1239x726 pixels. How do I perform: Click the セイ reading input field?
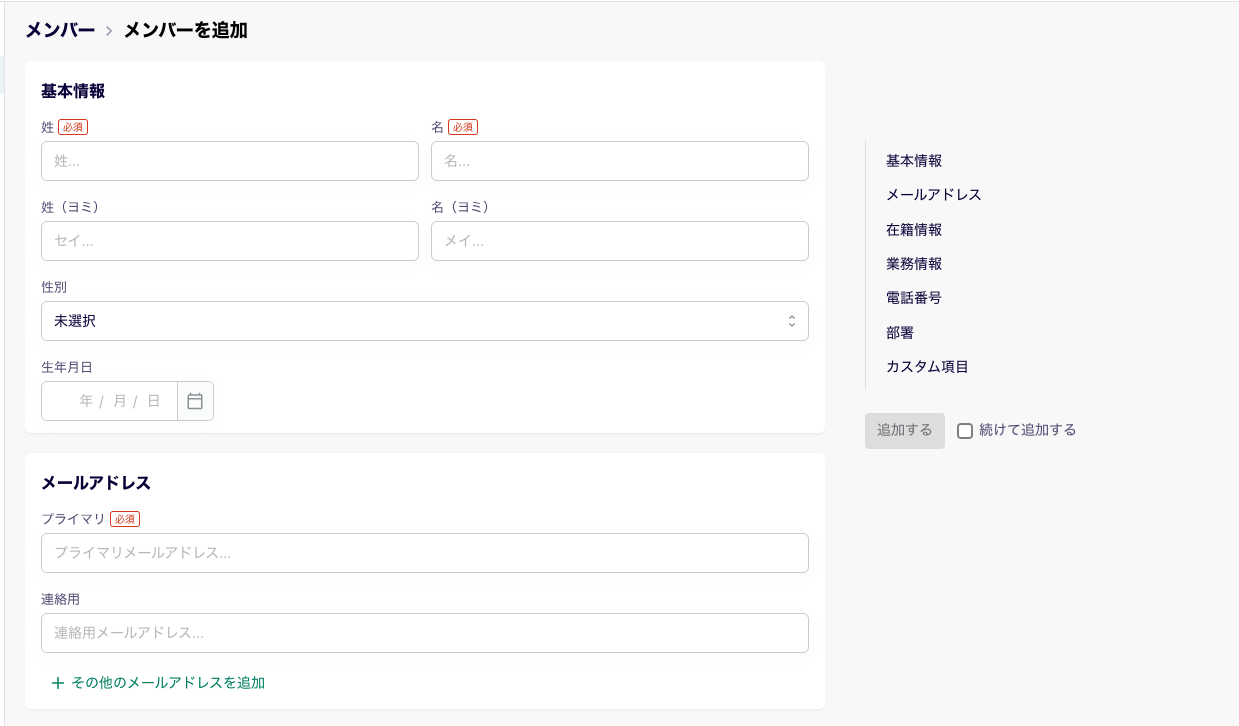[229, 241]
